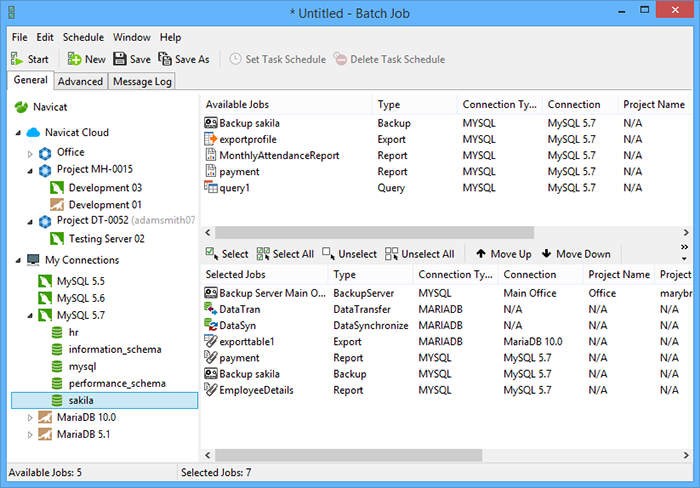Collapse the Project MH-0015 node
This screenshot has width=700, height=488.
[30, 171]
